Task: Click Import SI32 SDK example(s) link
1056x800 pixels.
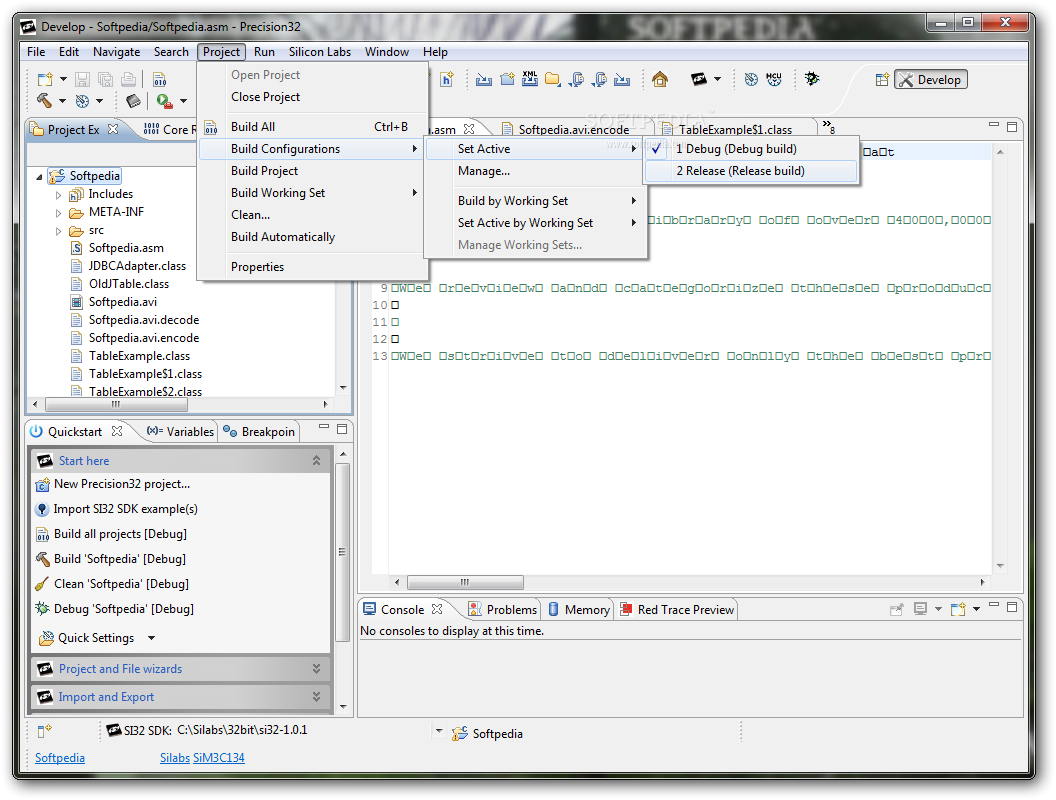Action: tap(125, 509)
